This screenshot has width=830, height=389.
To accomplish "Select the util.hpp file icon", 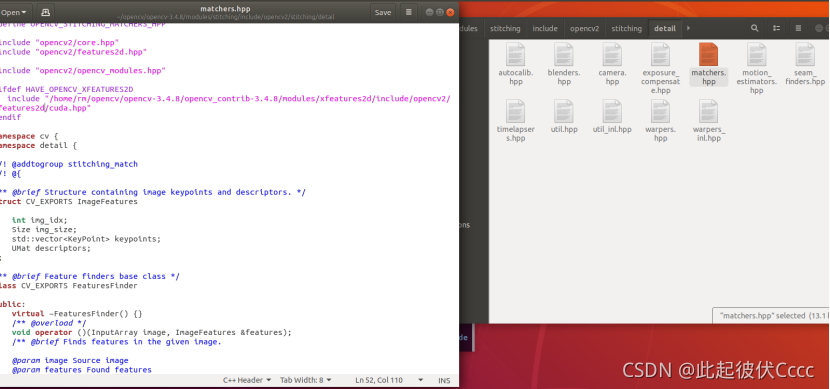I will tap(564, 111).
